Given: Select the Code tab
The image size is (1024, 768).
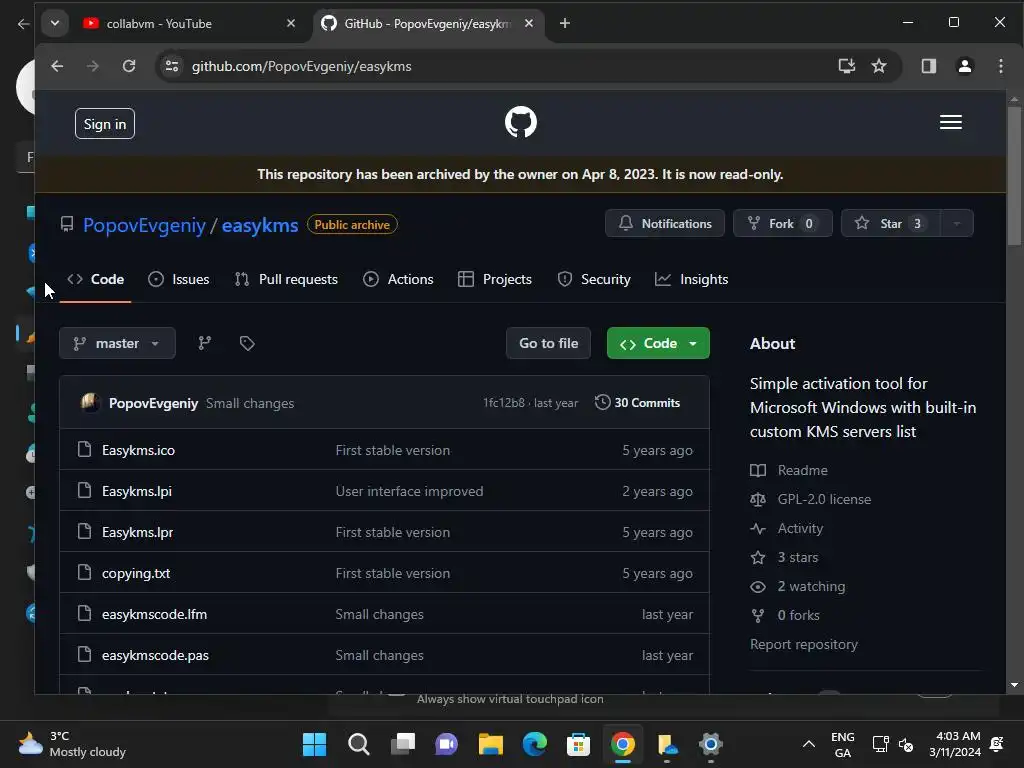Looking at the screenshot, I should (95, 279).
